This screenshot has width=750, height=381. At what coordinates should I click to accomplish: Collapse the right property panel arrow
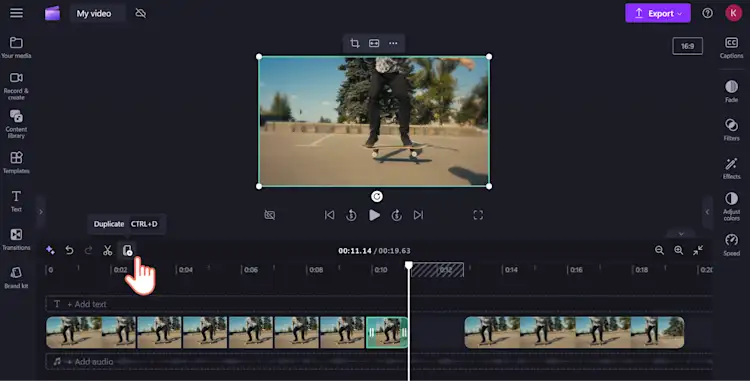point(707,212)
